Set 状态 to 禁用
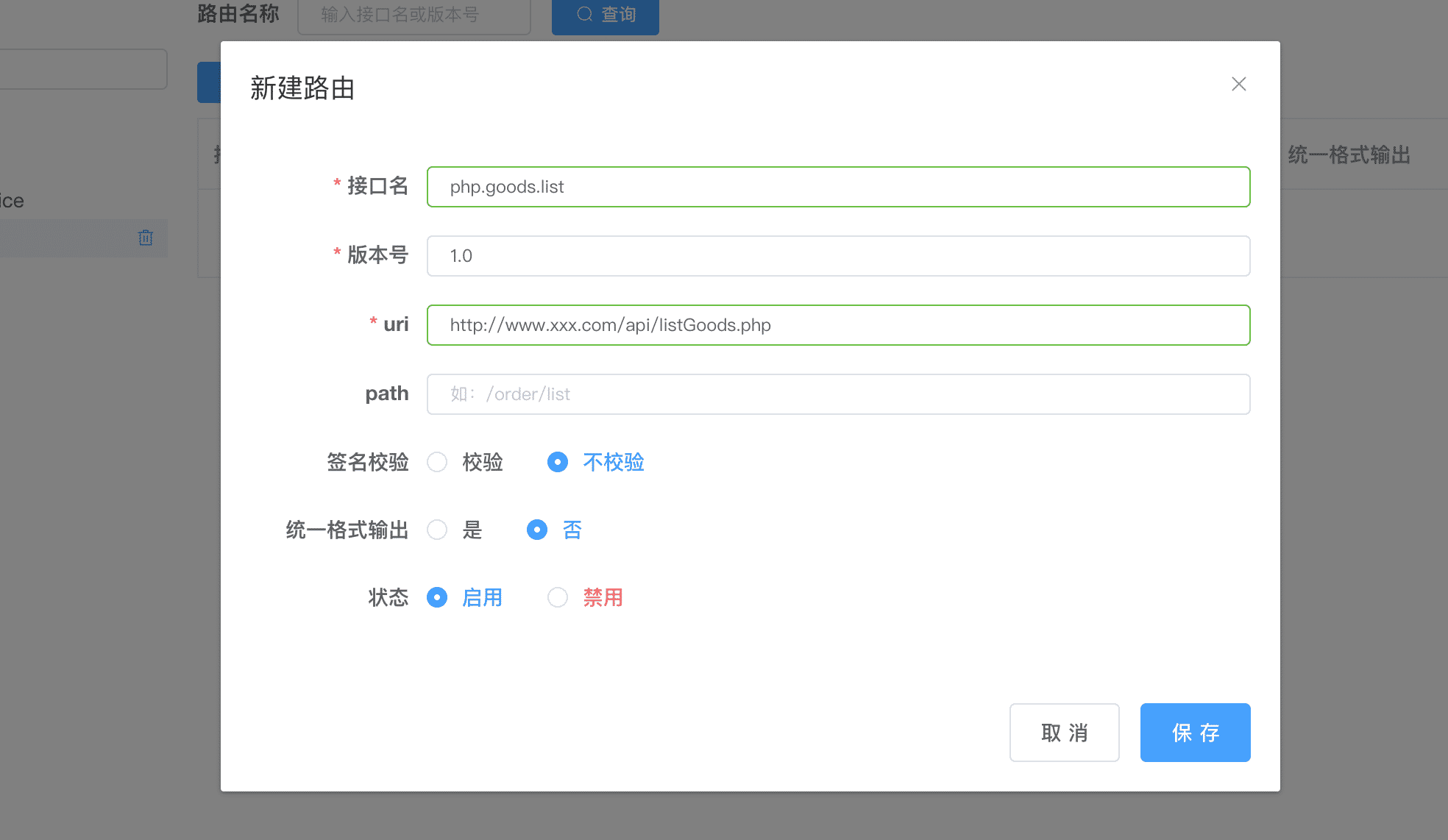The height and width of the screenshot is (840, 1448). 558,597
